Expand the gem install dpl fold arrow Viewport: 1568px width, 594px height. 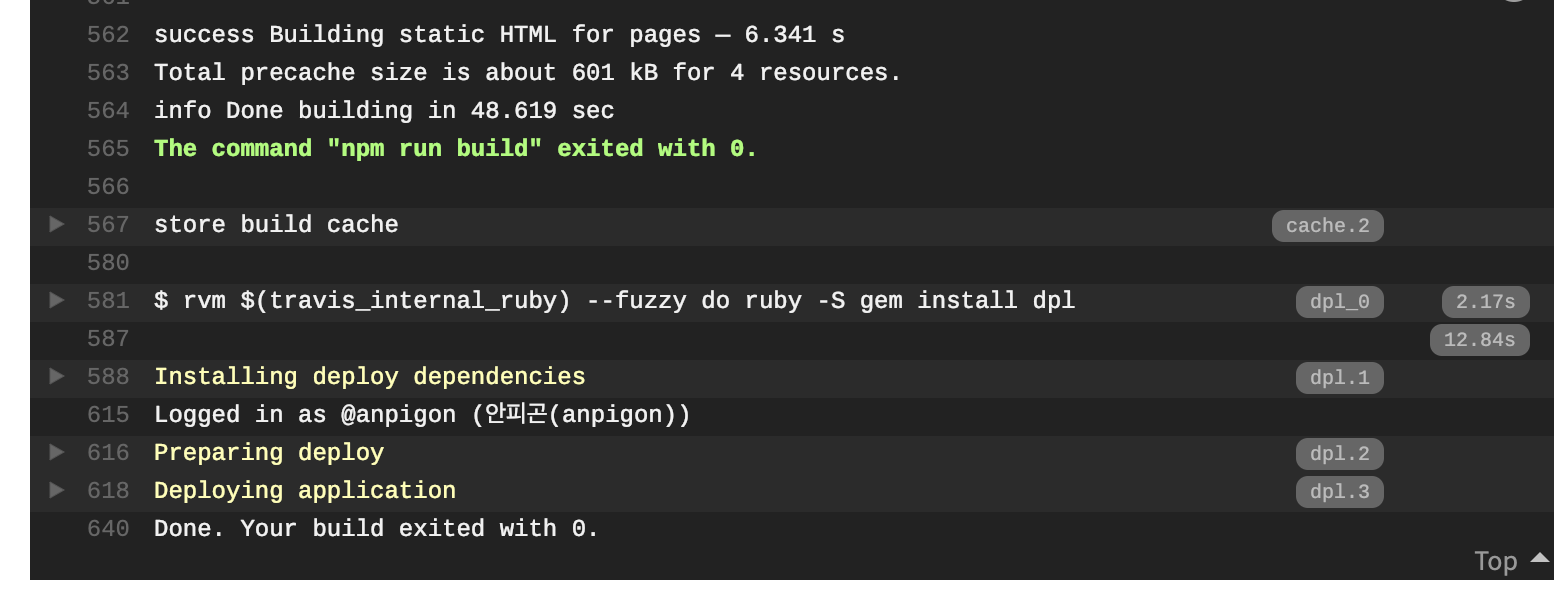(x=57, y=300)
